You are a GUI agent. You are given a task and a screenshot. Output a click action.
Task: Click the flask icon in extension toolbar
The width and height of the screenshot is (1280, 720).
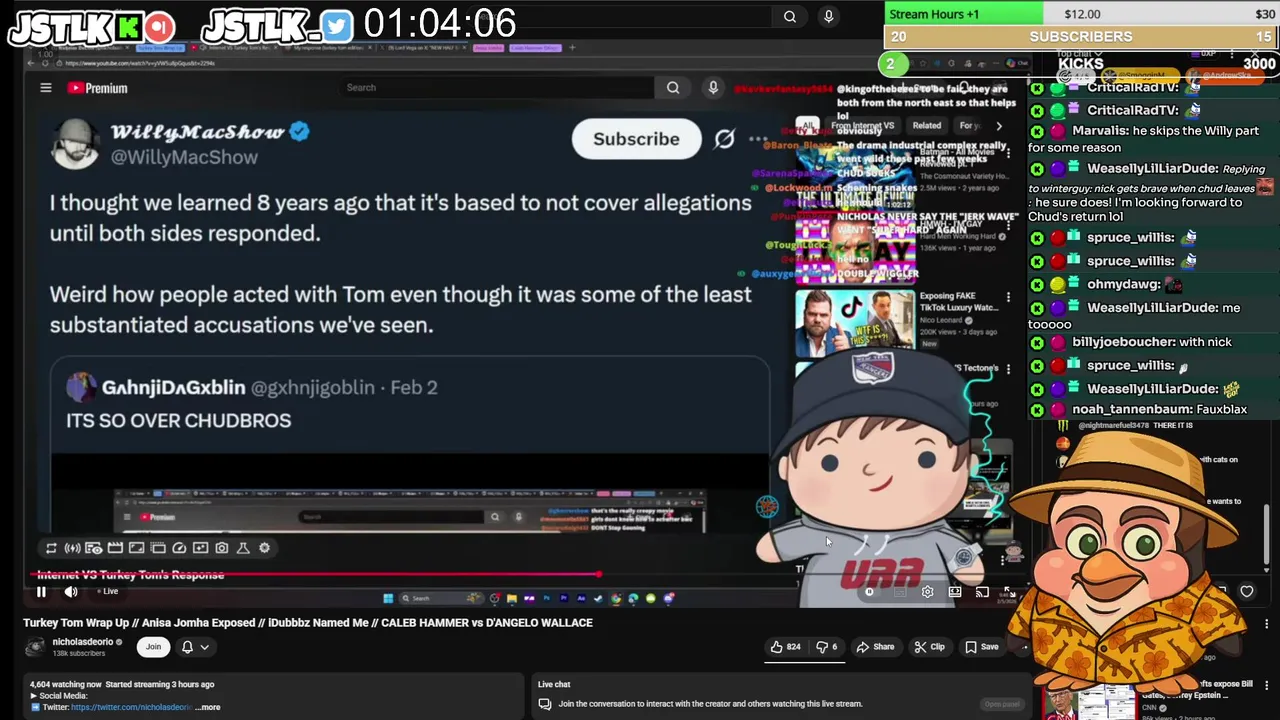pos(243,548)
